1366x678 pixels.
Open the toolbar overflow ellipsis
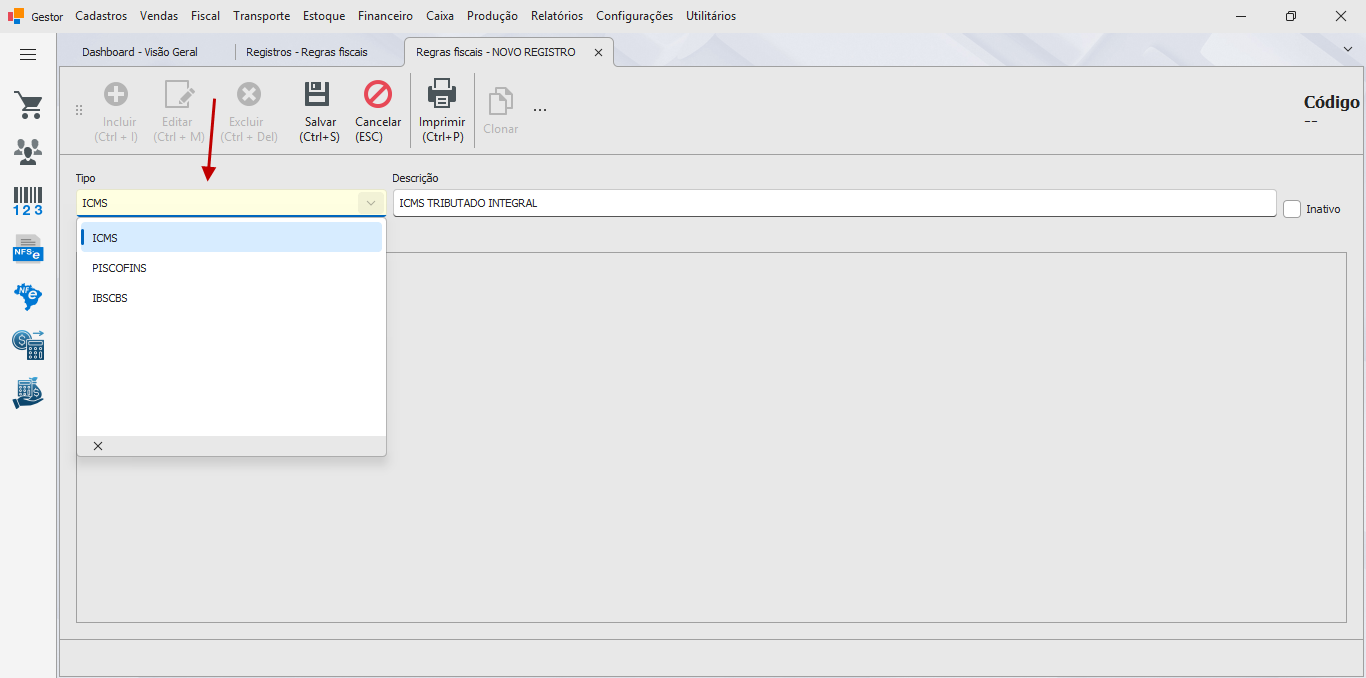pos(540,109)
